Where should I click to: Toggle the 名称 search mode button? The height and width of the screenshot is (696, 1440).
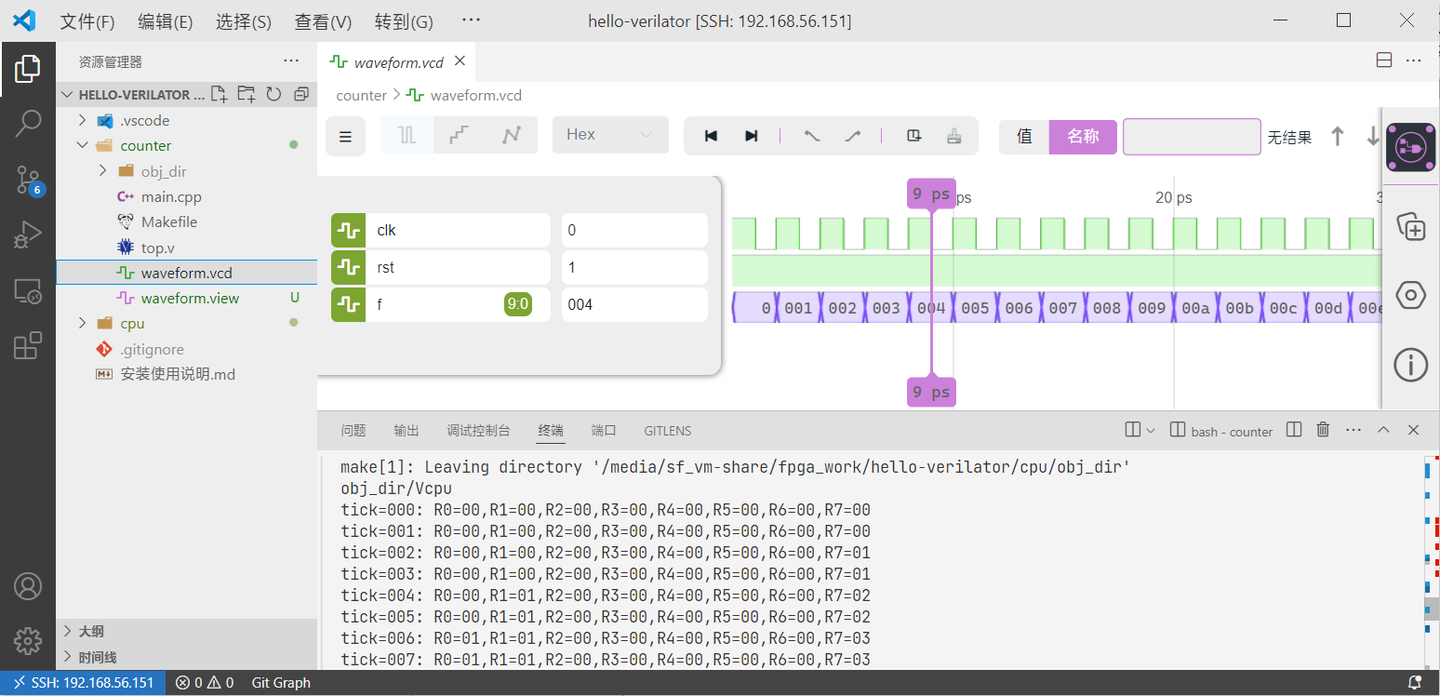[x=1083, y=137]
